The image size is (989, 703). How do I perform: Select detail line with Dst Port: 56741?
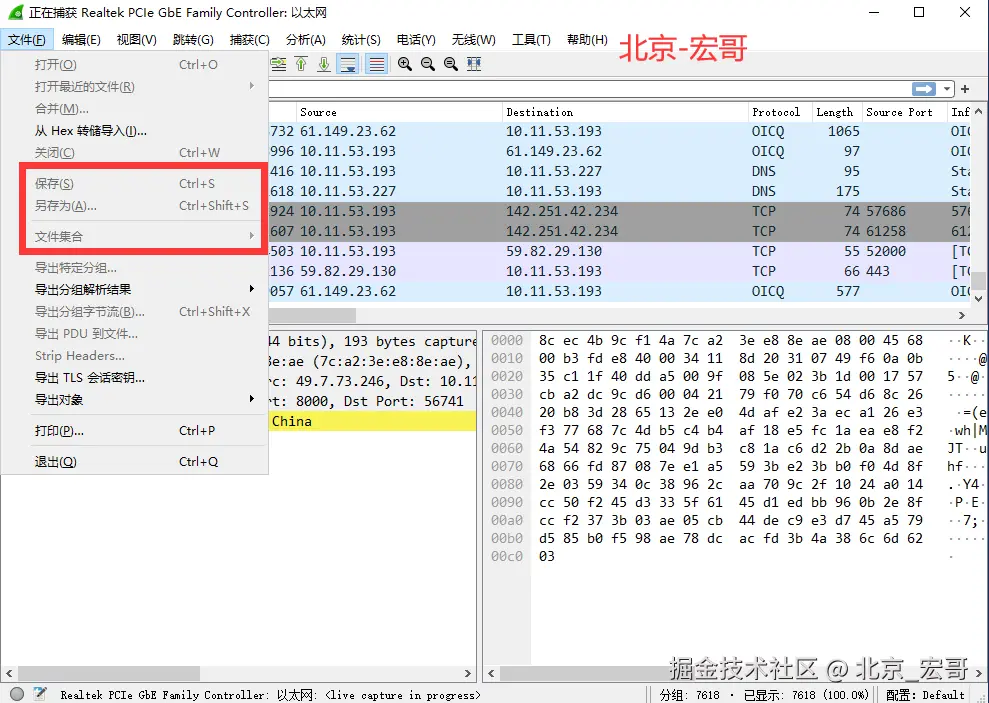tap(372, 401)
